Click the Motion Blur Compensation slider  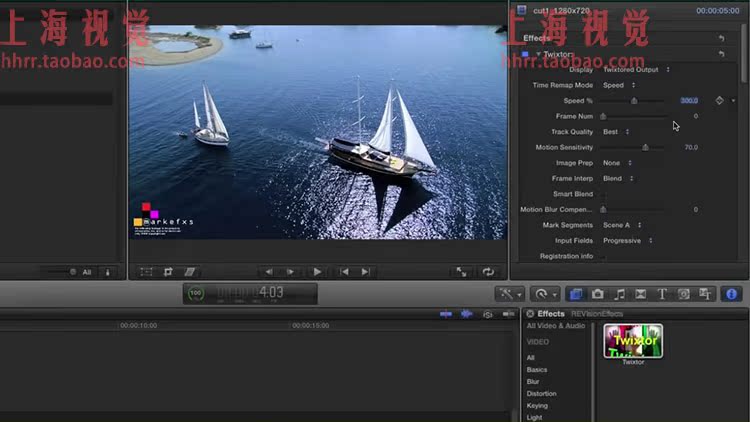(x=632, y=210)
